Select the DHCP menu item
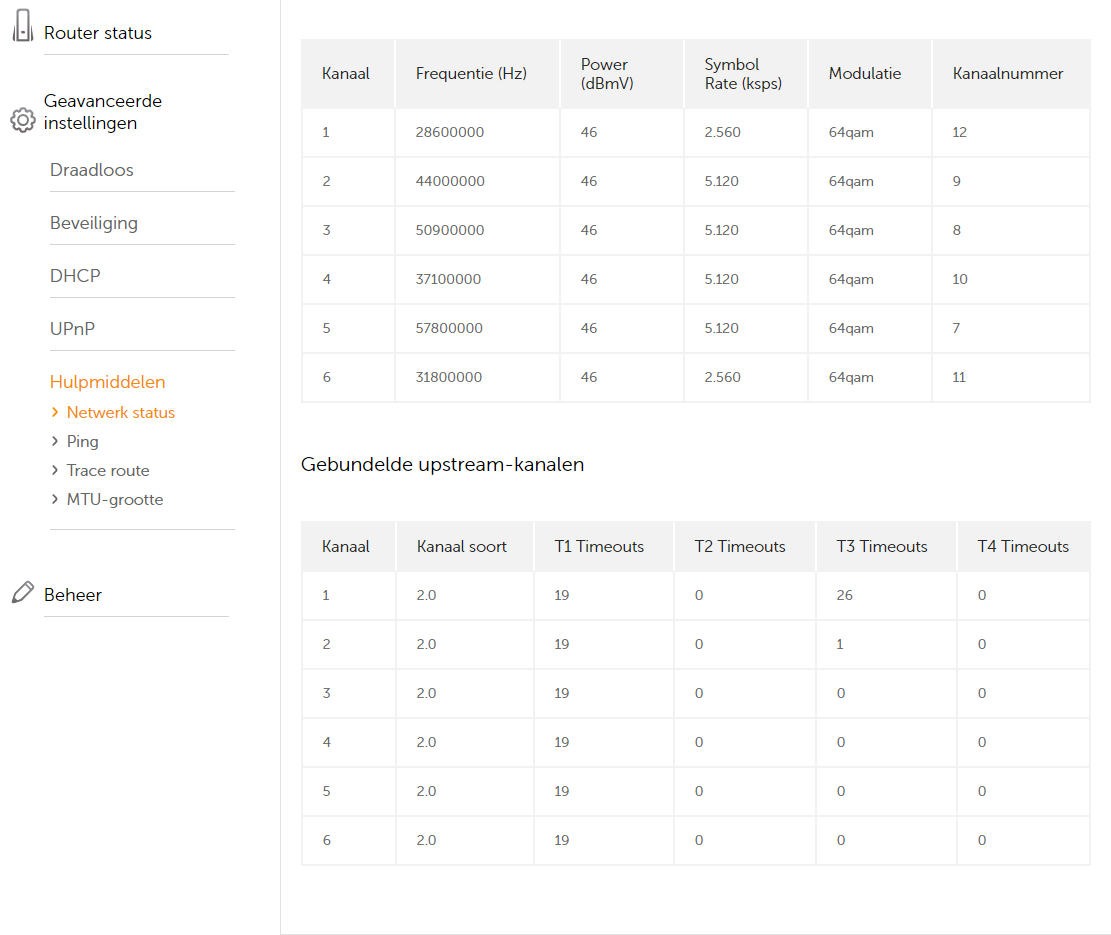 click(x=75, y=276)
